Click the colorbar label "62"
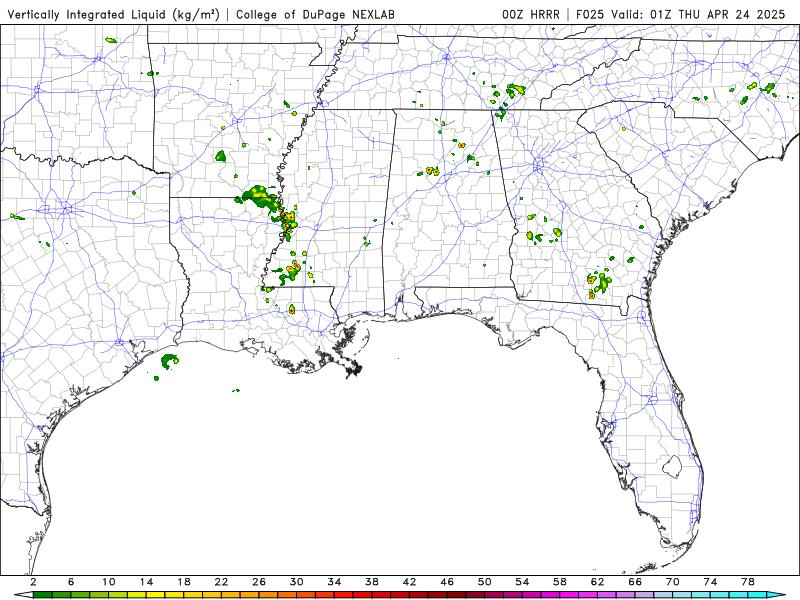Image resolution: width=800 pixels, height=600 pixels. (598, 582)
